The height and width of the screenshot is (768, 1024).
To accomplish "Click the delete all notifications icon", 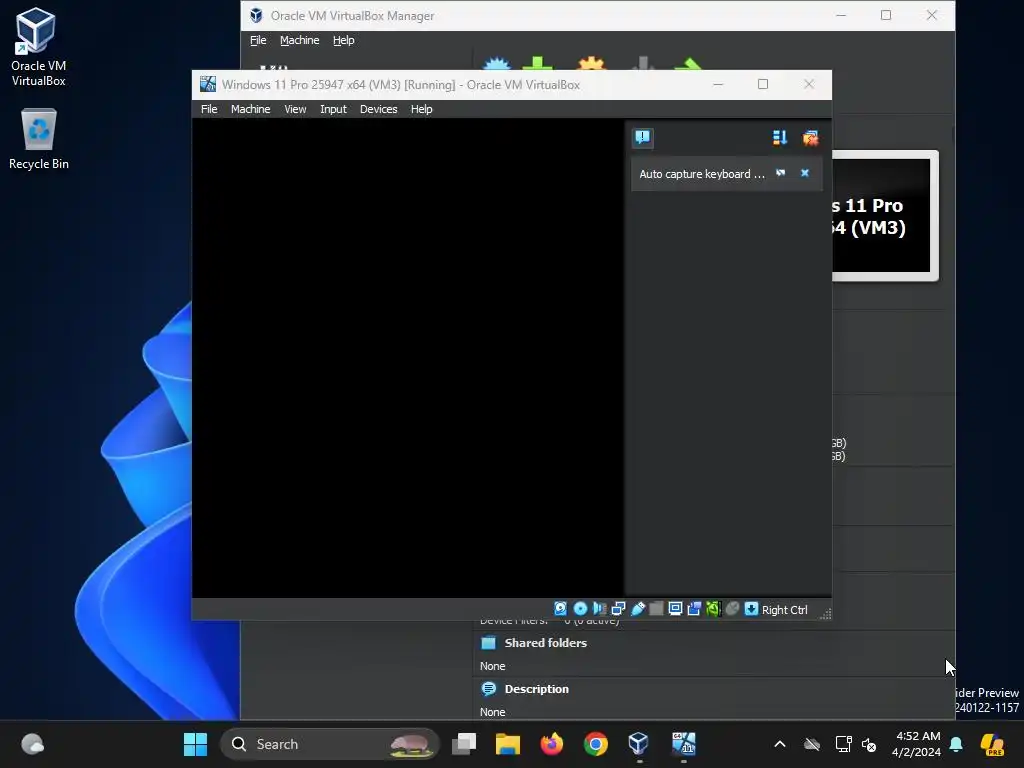I will click(810, 138).
